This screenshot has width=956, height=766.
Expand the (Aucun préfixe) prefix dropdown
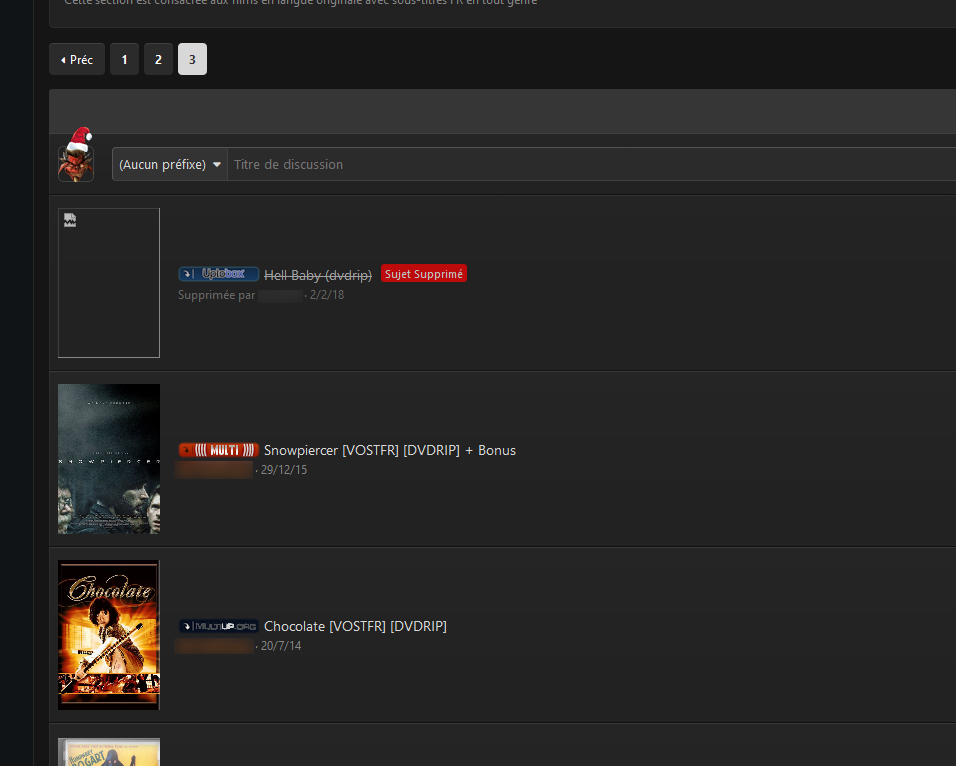click(x=169, y=165)
